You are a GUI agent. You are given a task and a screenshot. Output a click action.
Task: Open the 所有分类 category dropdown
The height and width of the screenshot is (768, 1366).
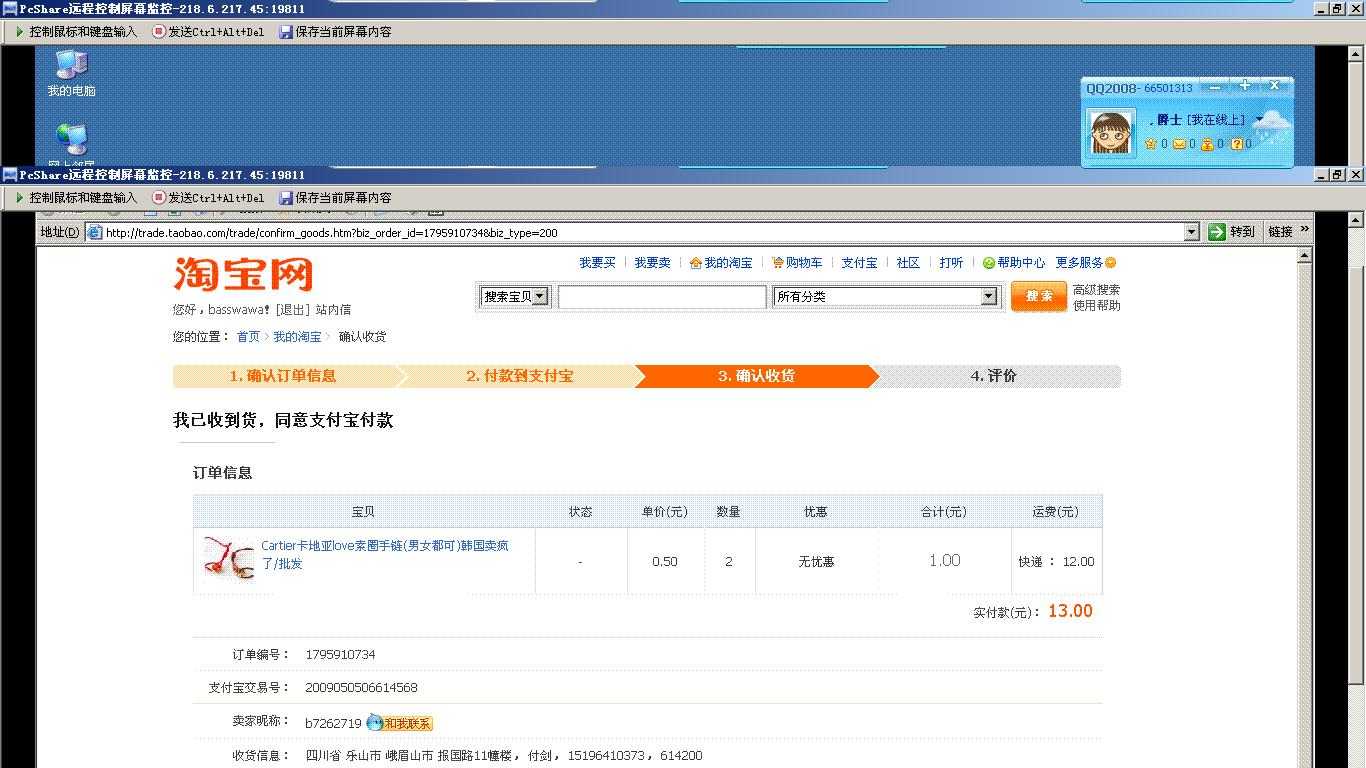(885, 296)
